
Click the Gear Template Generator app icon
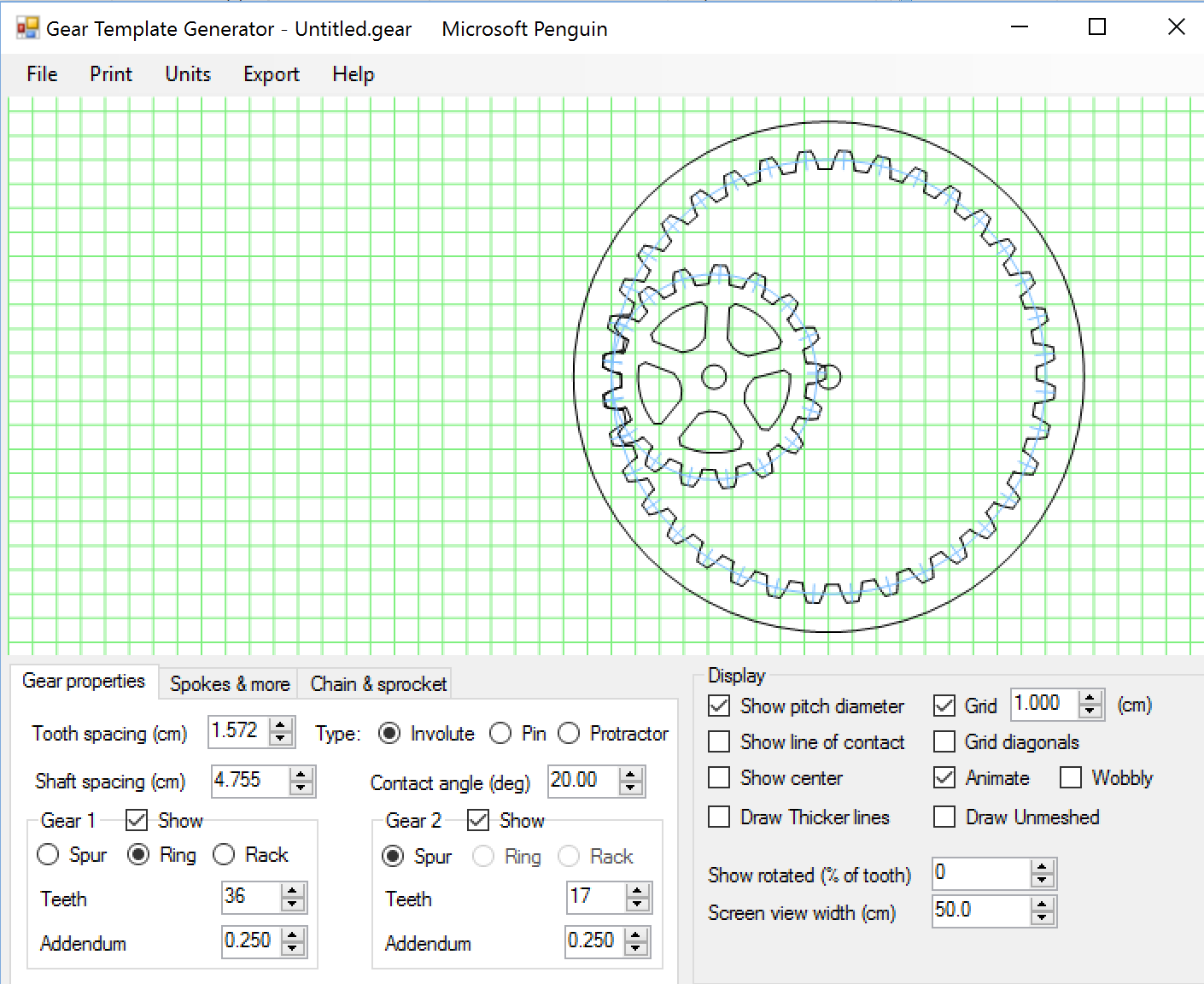27,28
